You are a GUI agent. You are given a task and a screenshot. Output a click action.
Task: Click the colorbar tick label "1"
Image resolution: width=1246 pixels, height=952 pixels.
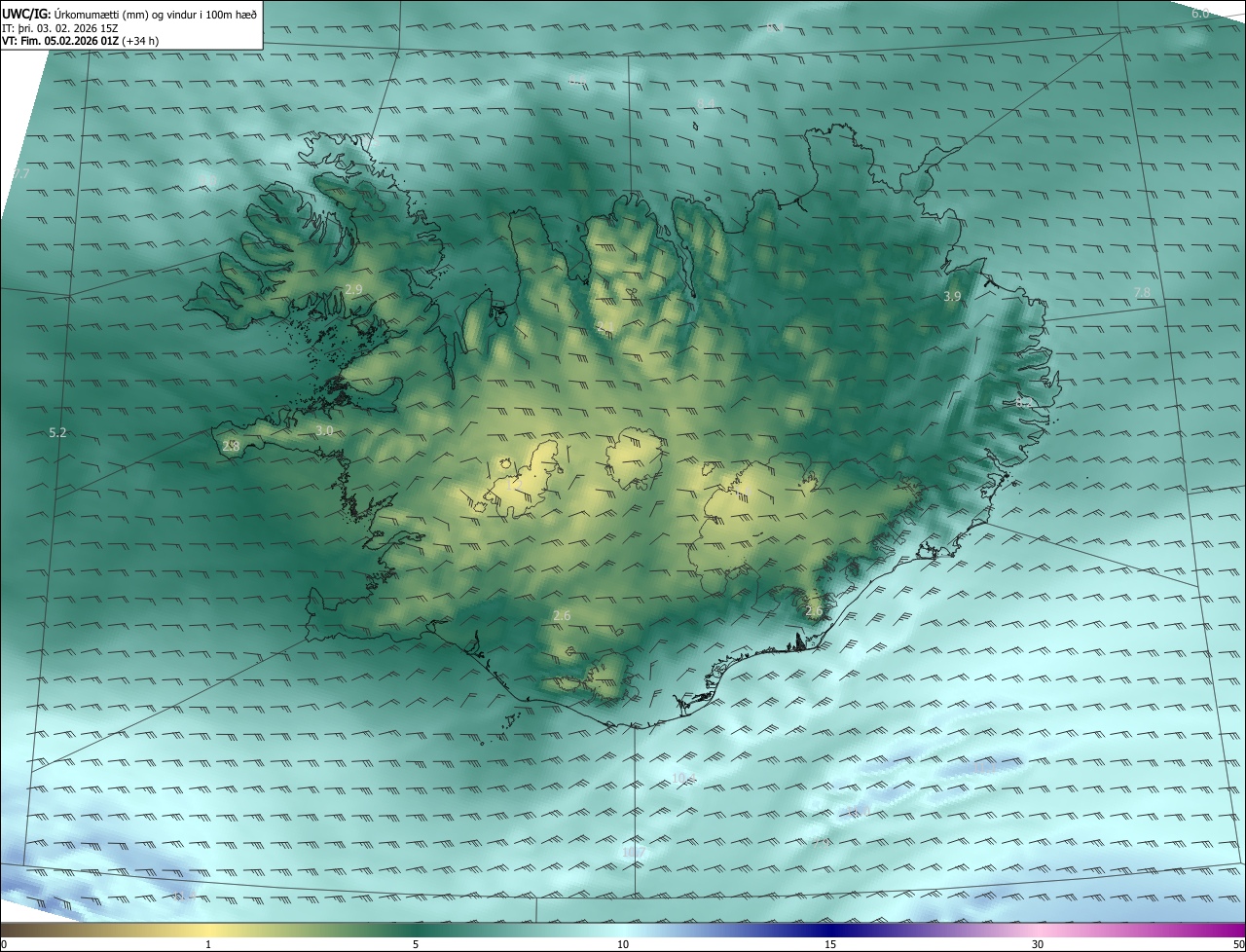point(208,944)
